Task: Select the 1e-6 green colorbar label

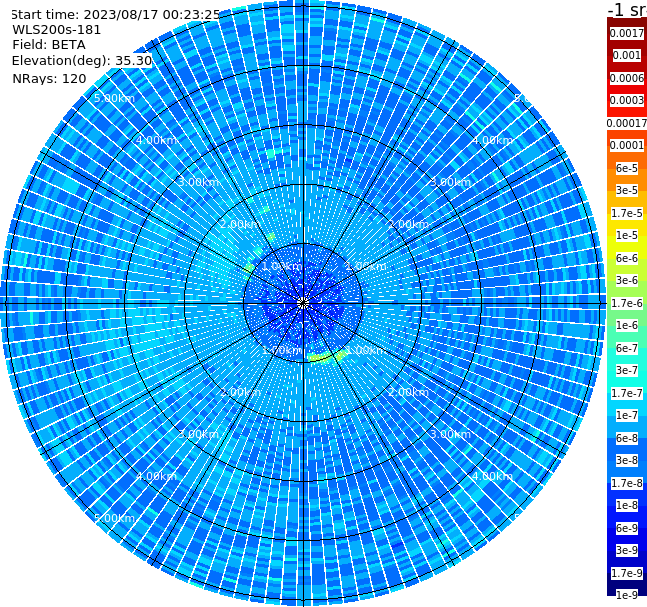Action: (627, 325)
